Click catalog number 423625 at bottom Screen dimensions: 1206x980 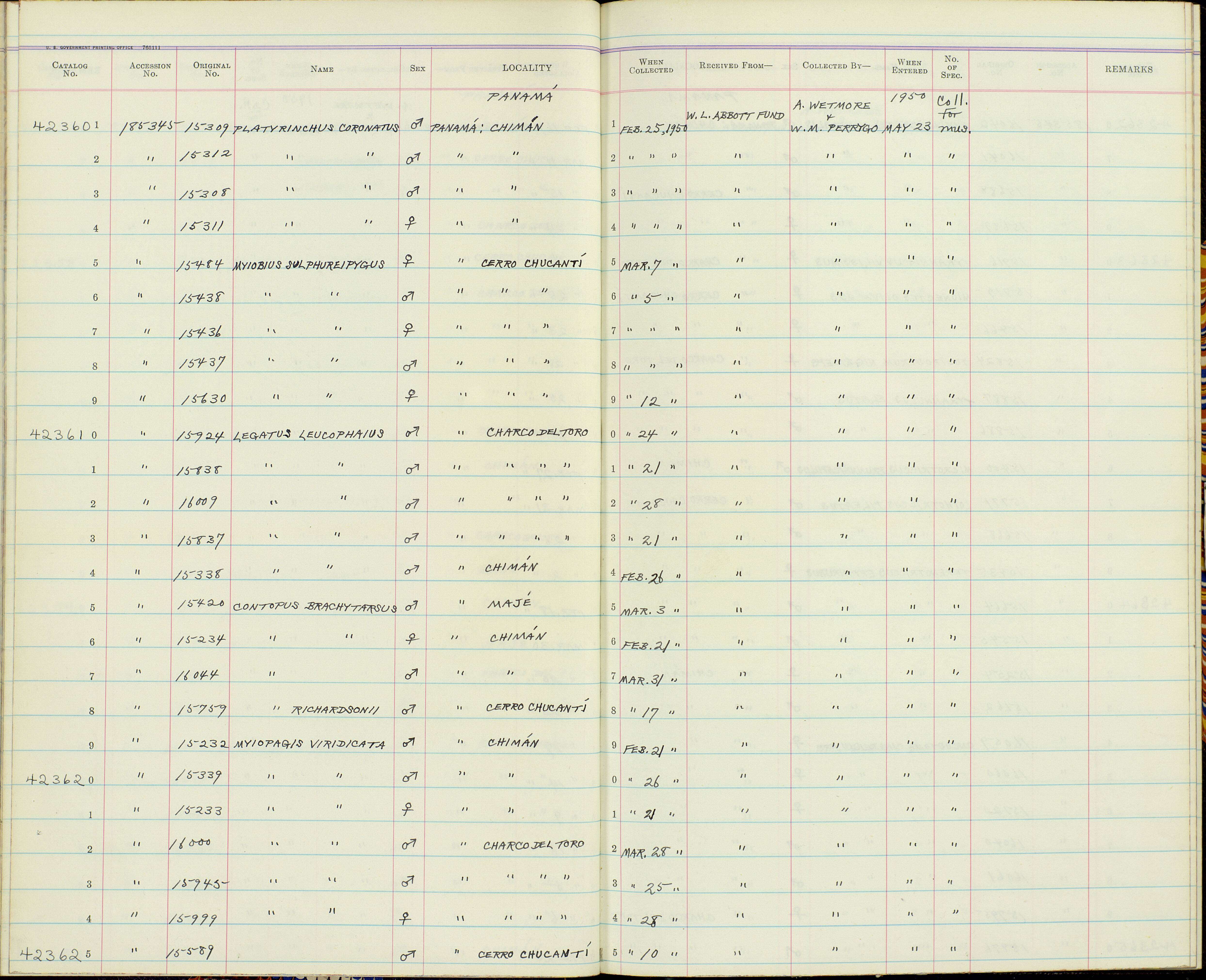55,955
